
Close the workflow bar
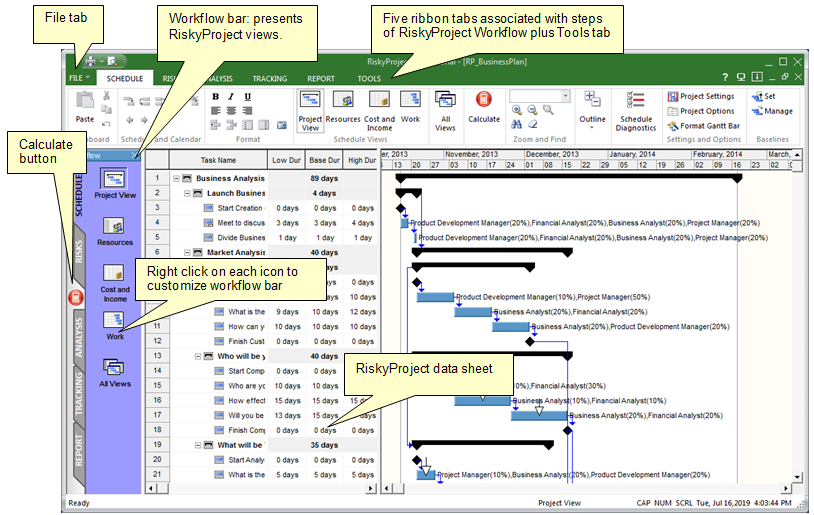tap(134, 155)
